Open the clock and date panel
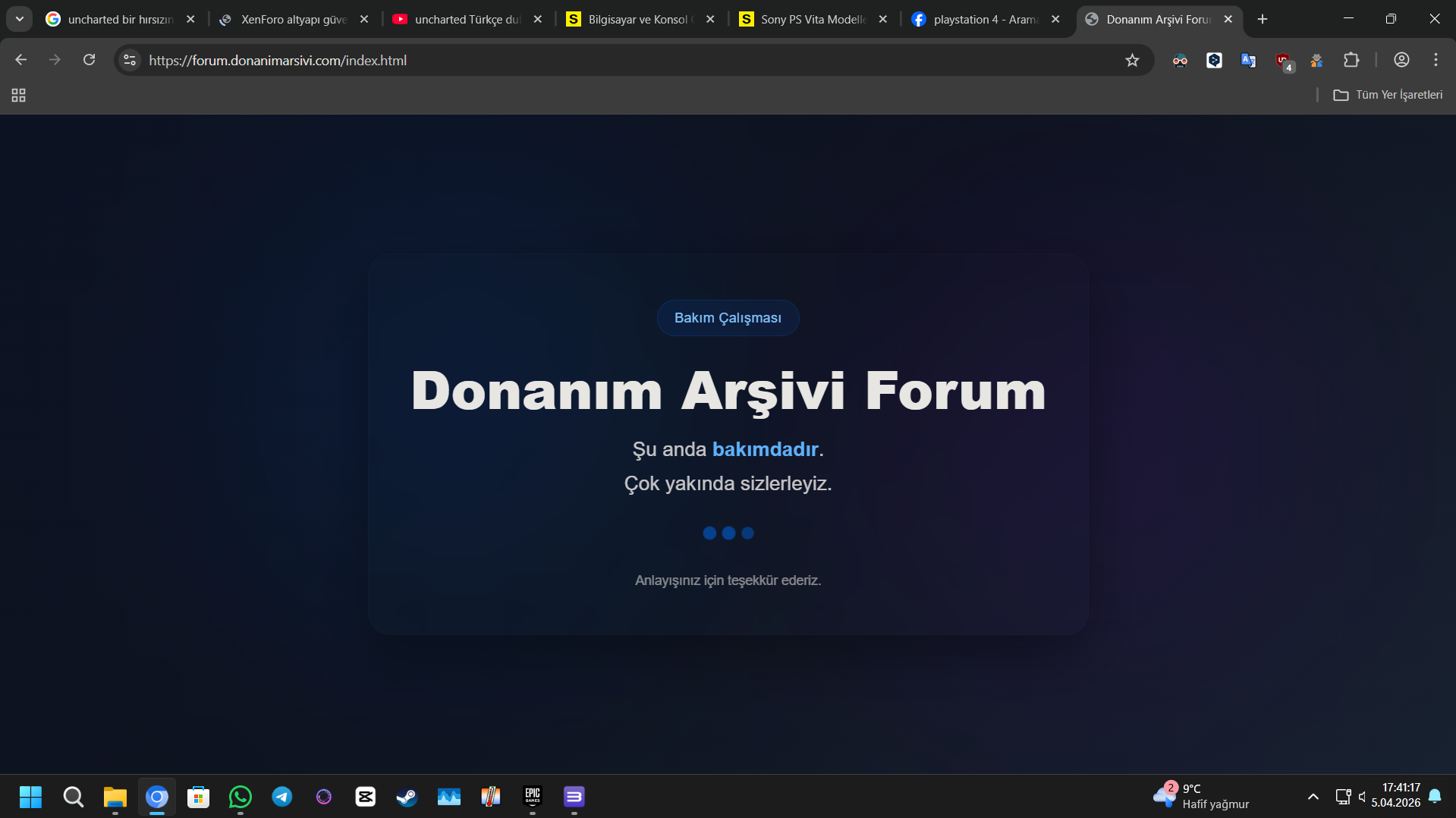Viewport: 1456px width, 818px height. pos(1396,796)
